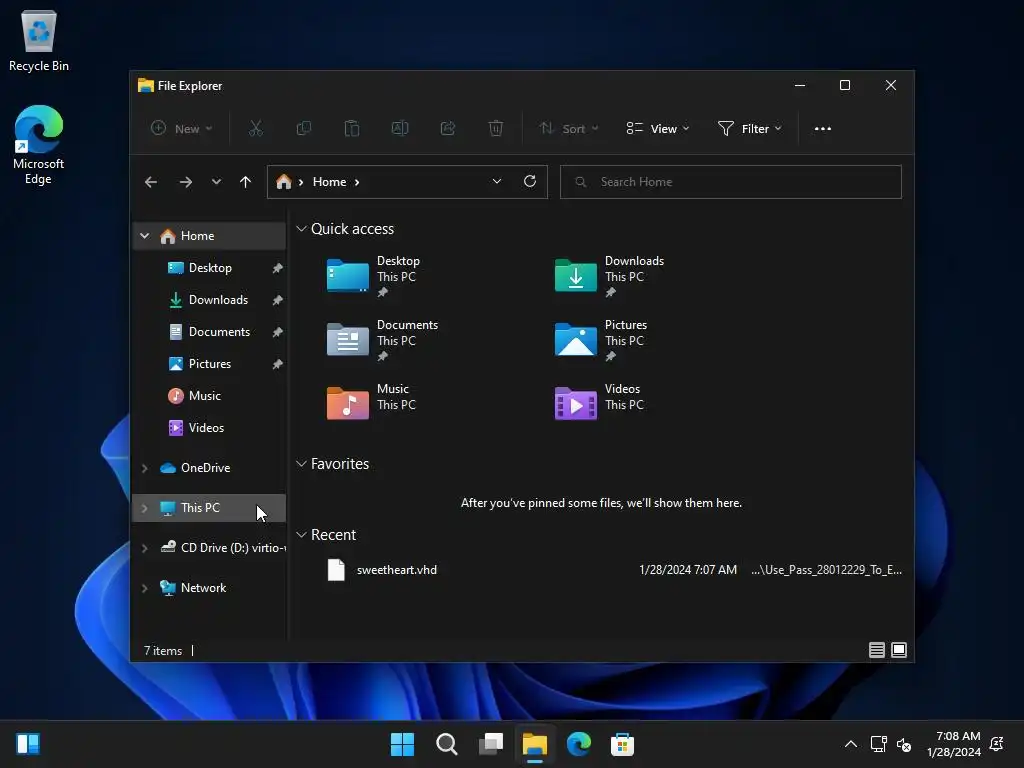Image resolution: width=1024 pixels, height=768 pixels.
Task: Open Task View from the taskbar
Action: (491, 744)
